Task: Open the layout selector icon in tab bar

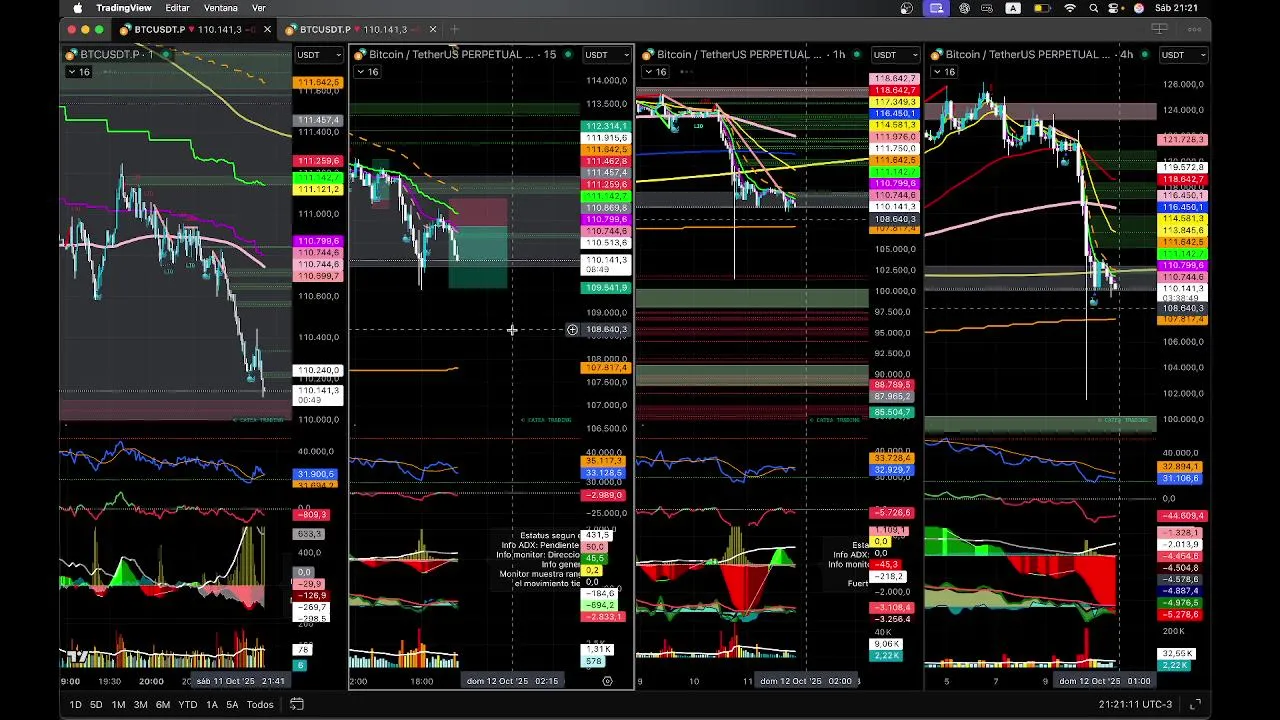Action: (1160, 29)
